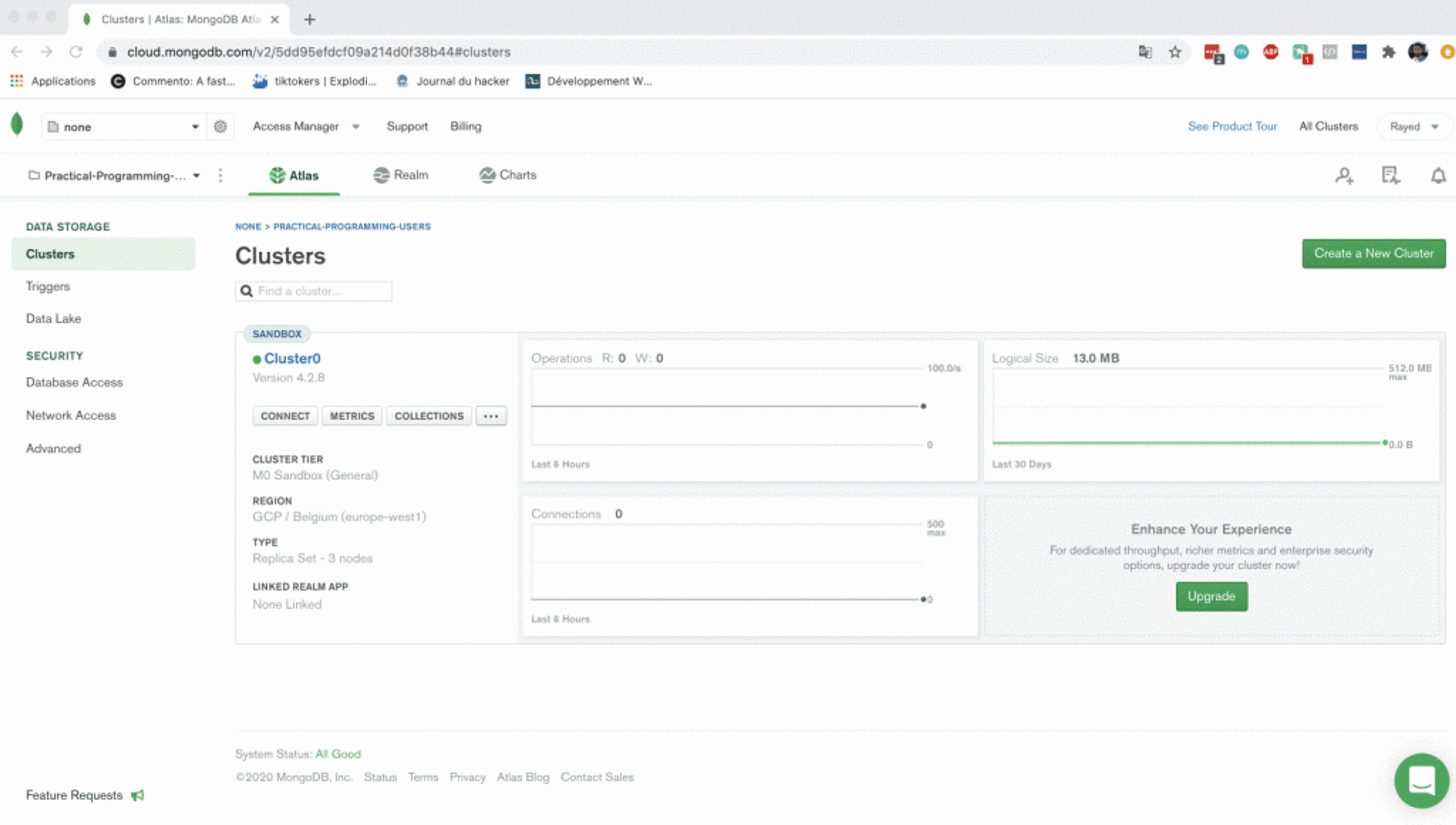
Task: Open the Terms footer link
Action: tap(423, 778)
